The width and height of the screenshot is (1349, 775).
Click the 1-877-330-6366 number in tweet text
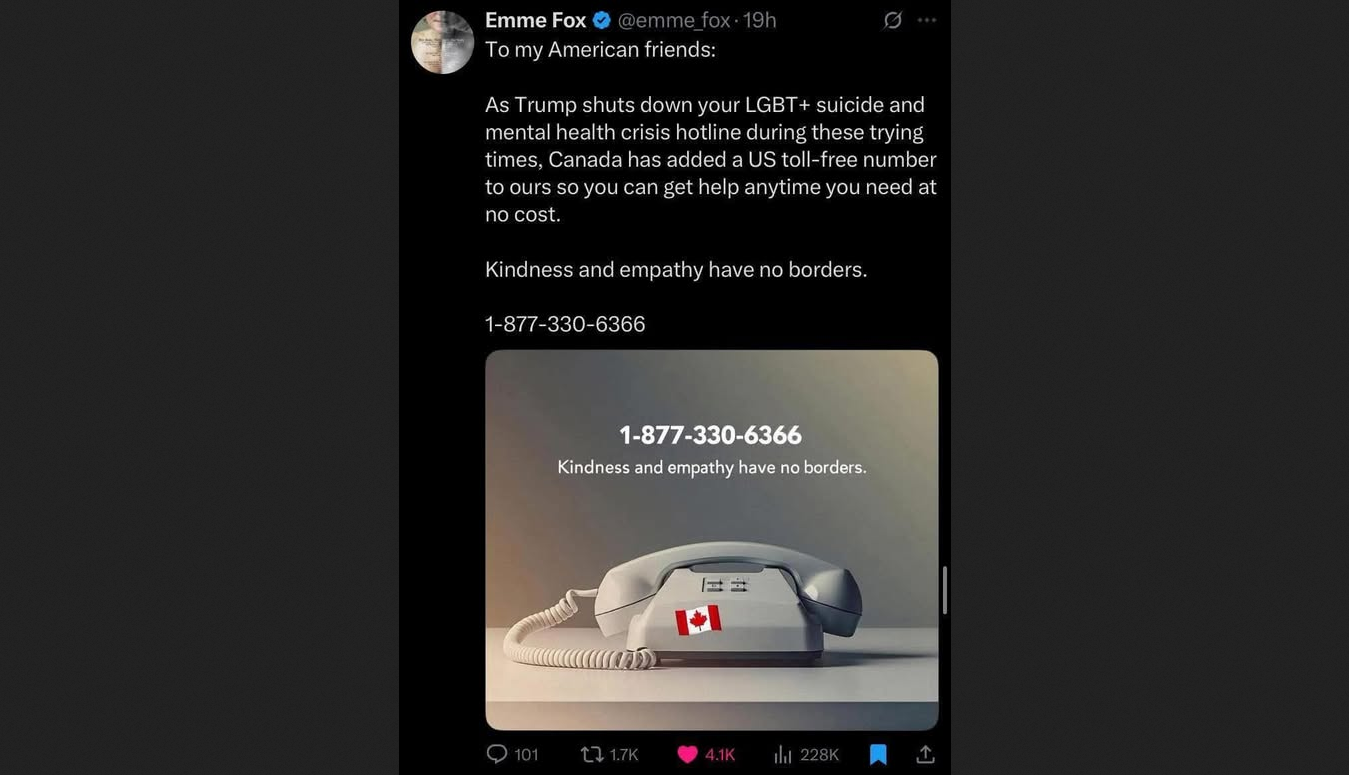(565, 324)
